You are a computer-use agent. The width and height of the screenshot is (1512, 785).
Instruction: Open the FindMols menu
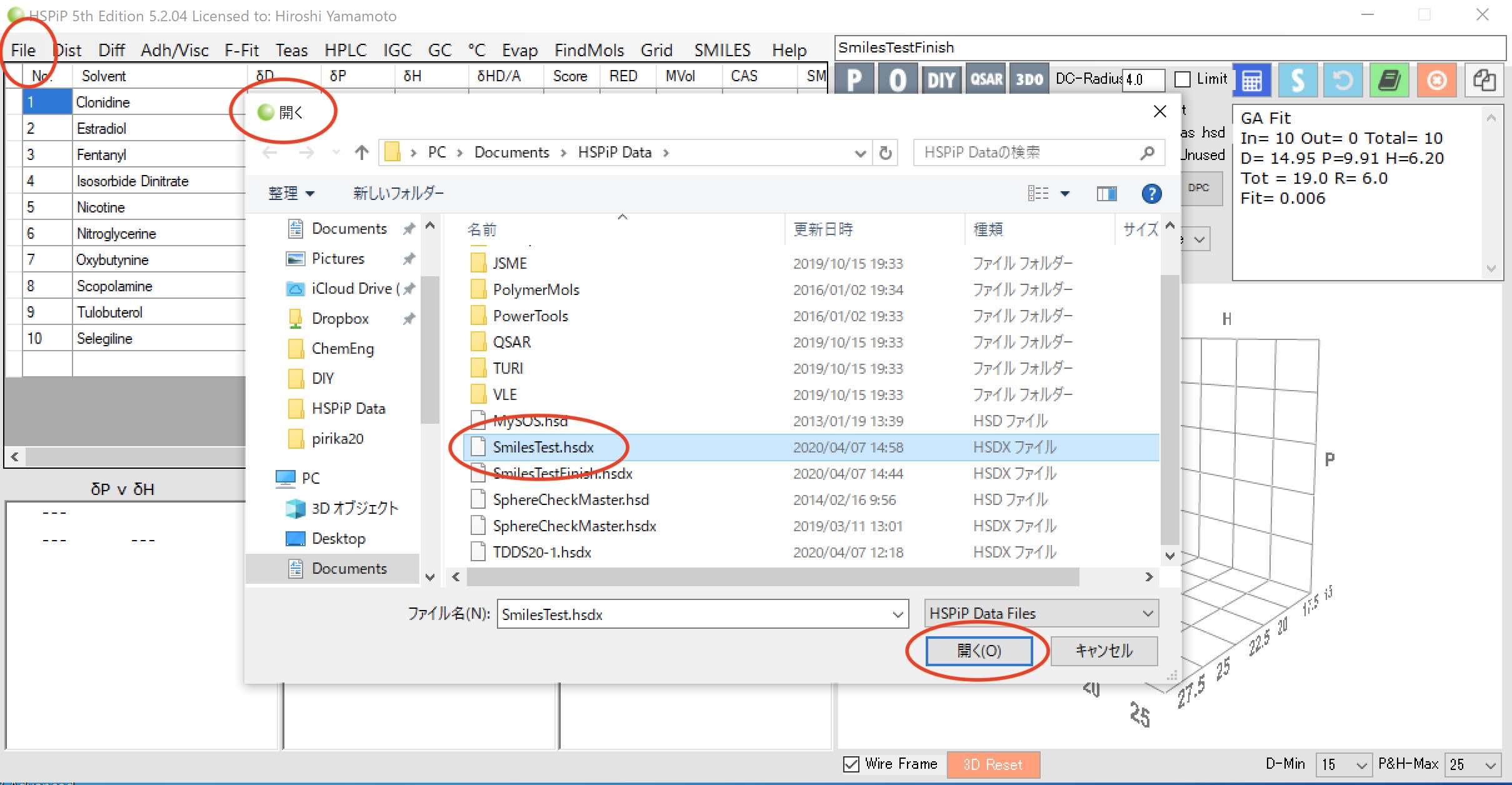pos(589,50)
